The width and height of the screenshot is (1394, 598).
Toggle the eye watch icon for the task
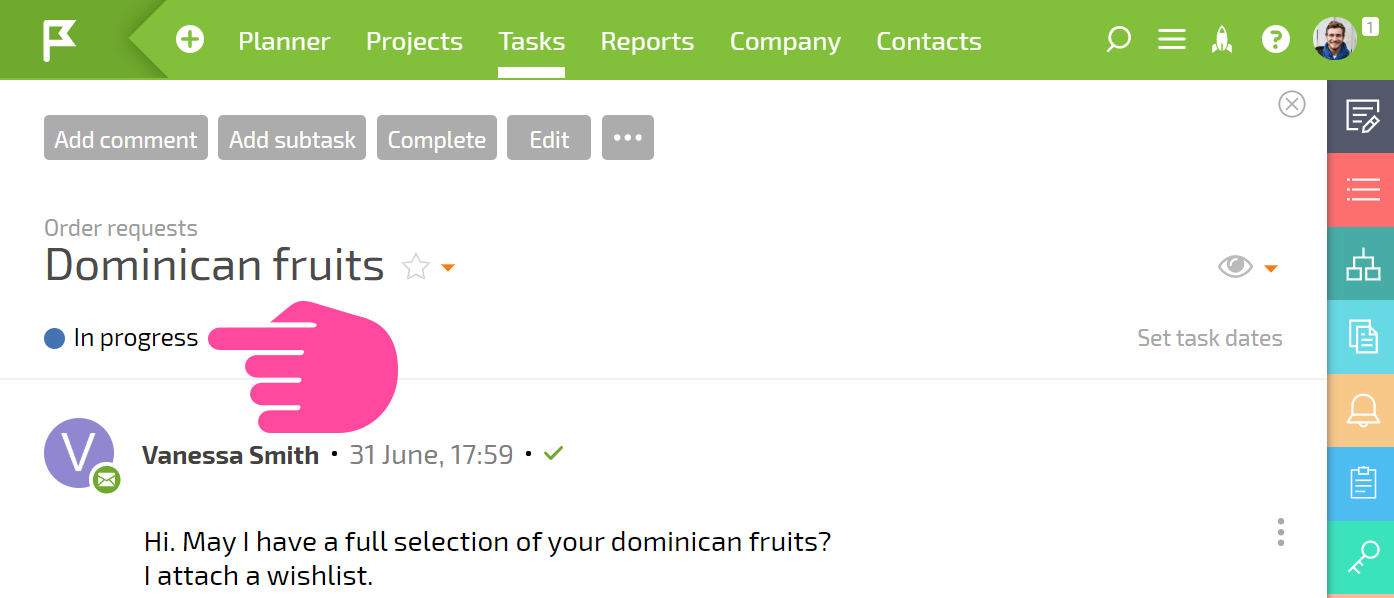pos(1235,267)
